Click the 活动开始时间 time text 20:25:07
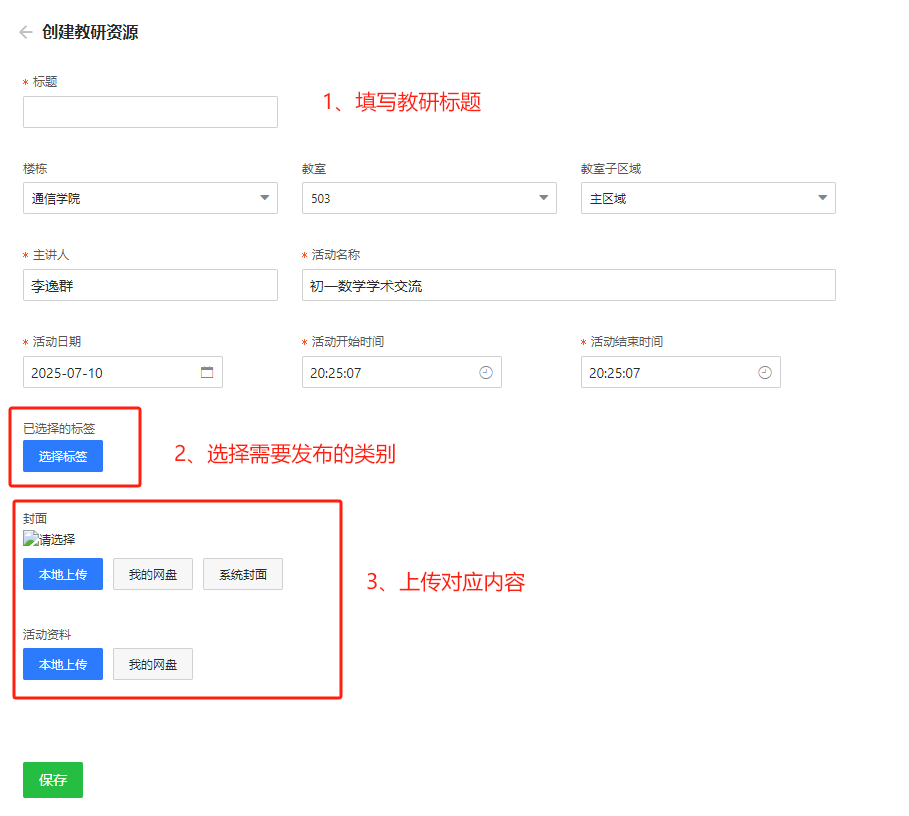 [336, 373]
